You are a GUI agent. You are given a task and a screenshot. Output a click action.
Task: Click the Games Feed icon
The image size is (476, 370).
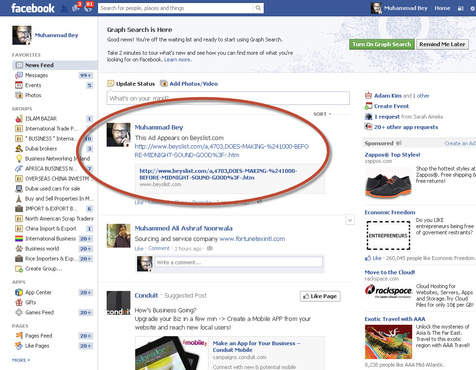(19, 312)
